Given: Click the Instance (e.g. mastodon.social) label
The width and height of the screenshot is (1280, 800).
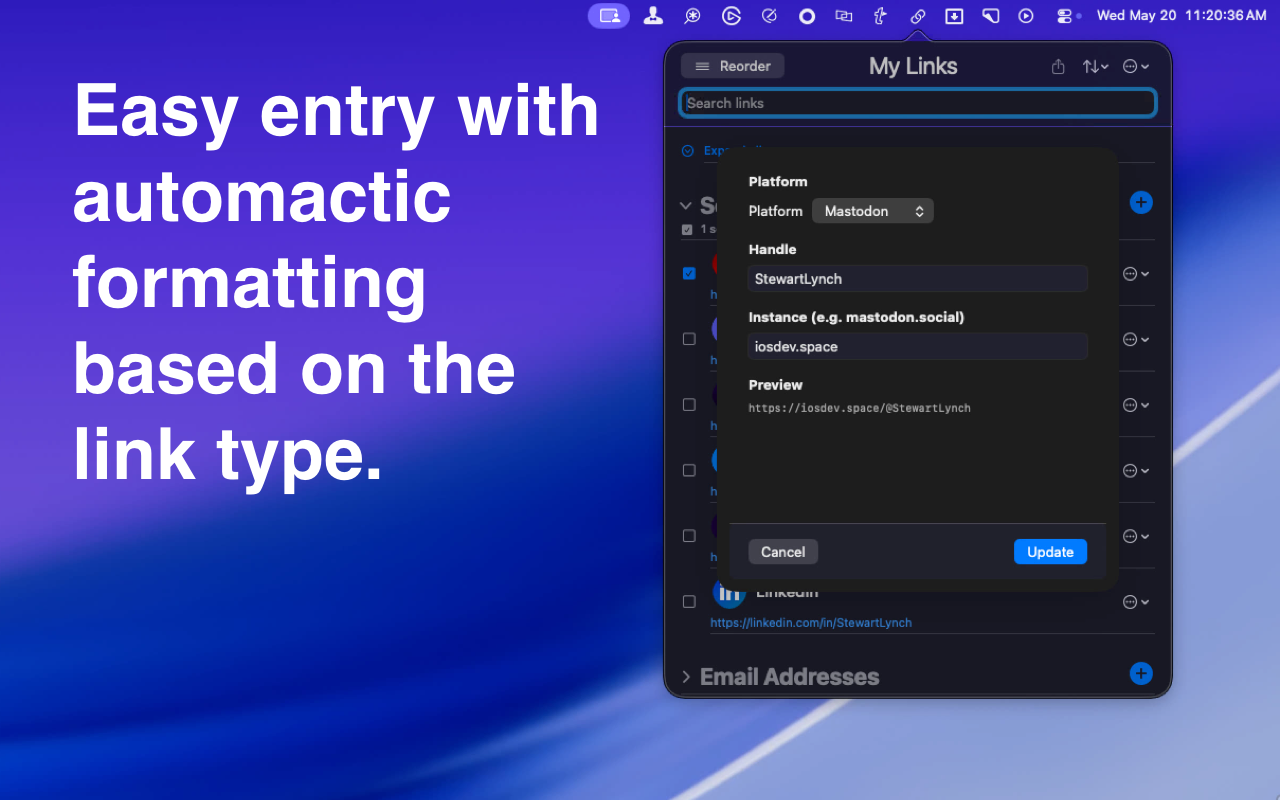Looking at the screenshot, I should point(856,317).
